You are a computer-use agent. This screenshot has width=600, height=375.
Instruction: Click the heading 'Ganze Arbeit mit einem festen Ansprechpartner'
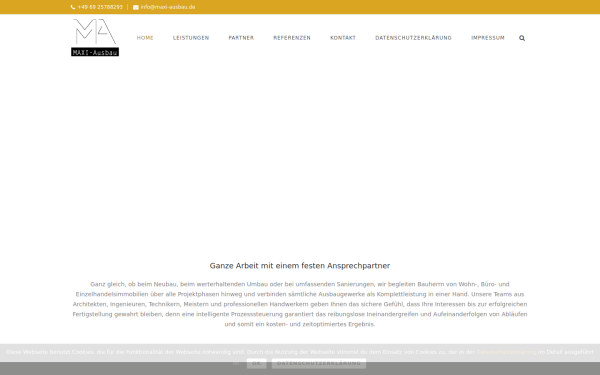(300, 266)
